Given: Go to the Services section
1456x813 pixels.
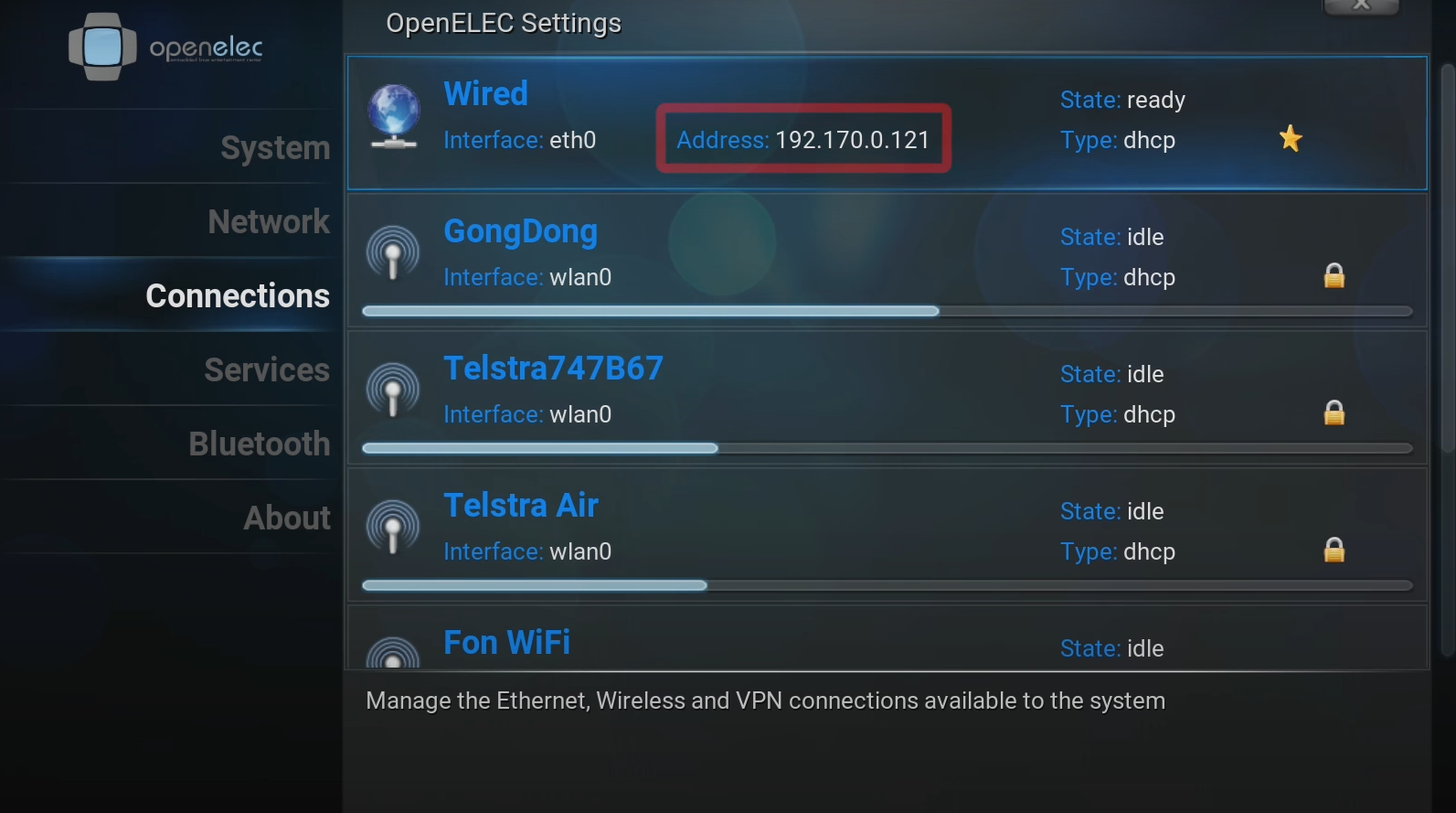Looking at the screenshot, I should tap(266, 369).
